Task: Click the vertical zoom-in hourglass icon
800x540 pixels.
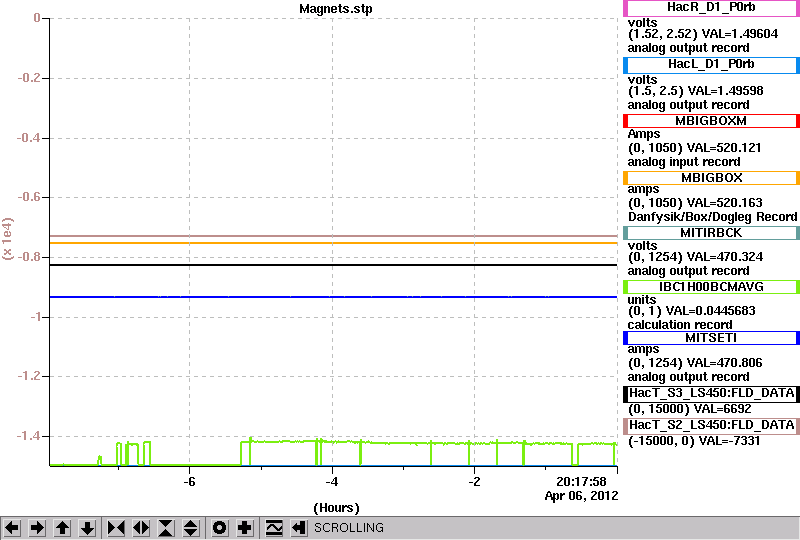Action: (x=166, y=528)
